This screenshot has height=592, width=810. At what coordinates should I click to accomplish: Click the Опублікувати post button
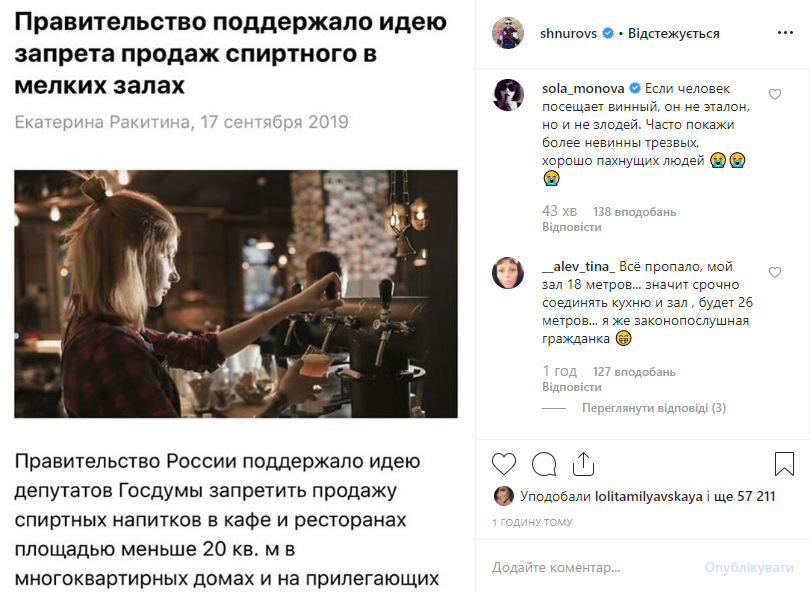click(x=749, y=567)
